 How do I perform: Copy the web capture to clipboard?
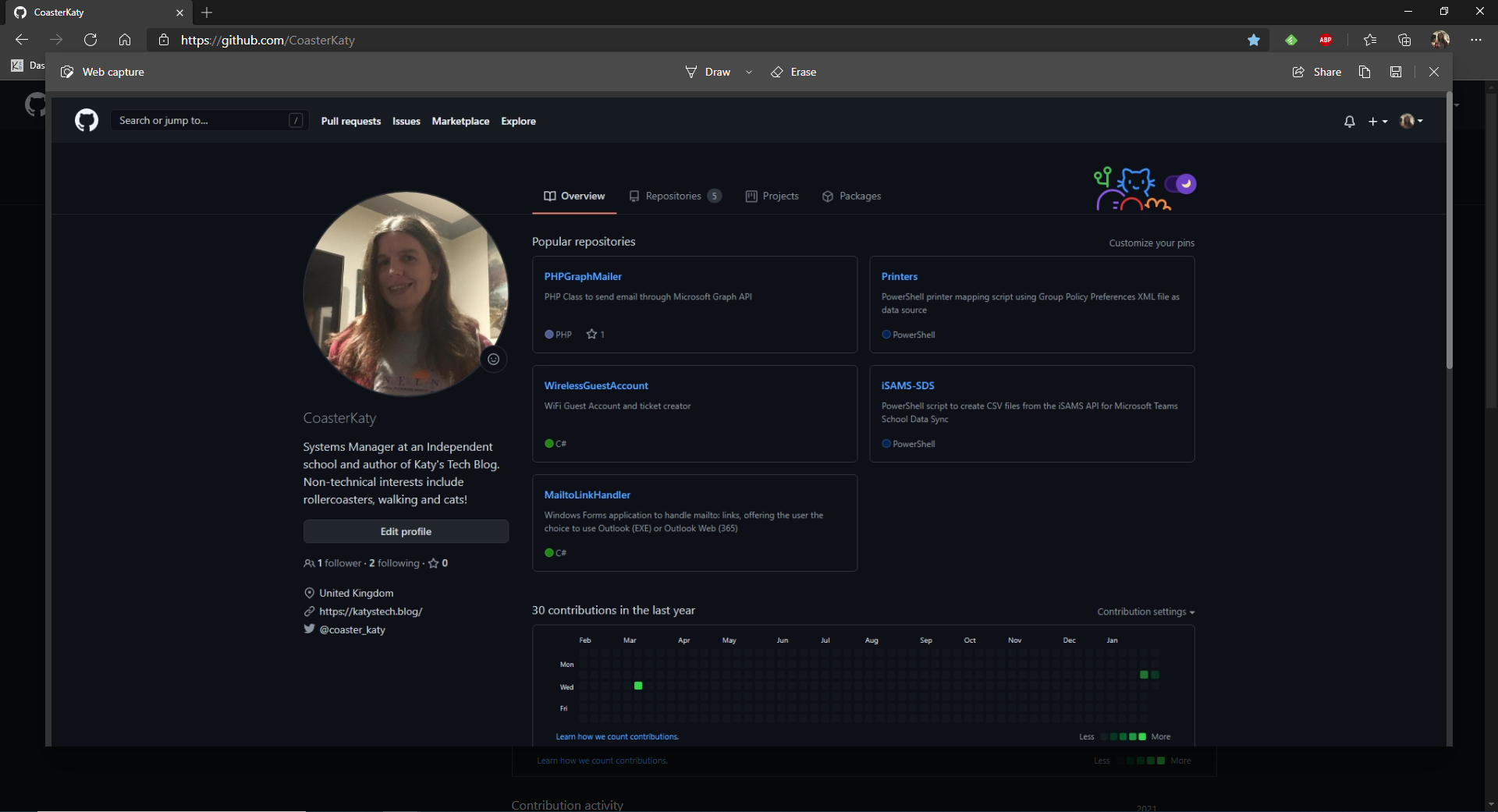point(1365,72)
